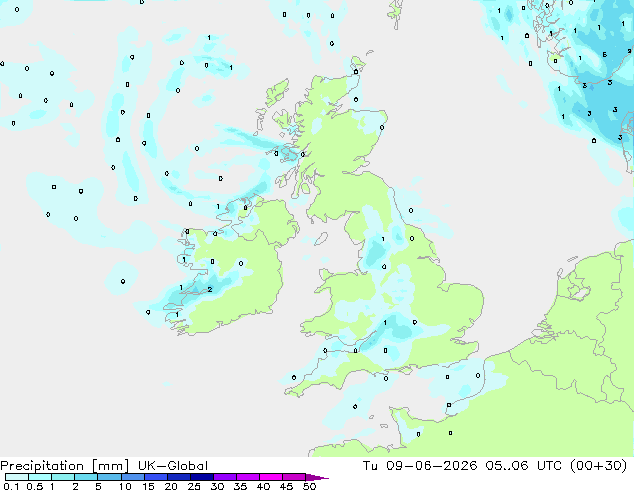
Task: Click the "Precipitation" title word
Action: point(42,466)
